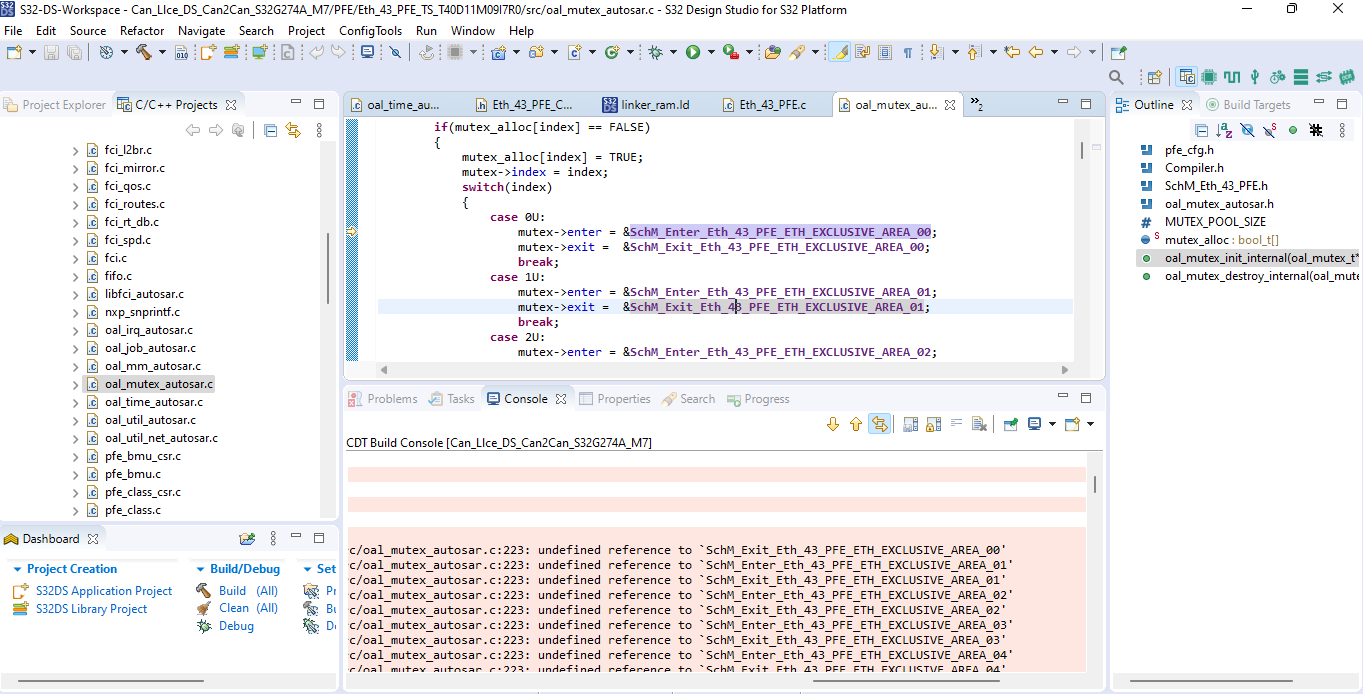Image resolution: width=1363 pixels, height=694 pixels.
Task: Toggle Link with Editor in C/C++ Projects
Action: point(293,130)
